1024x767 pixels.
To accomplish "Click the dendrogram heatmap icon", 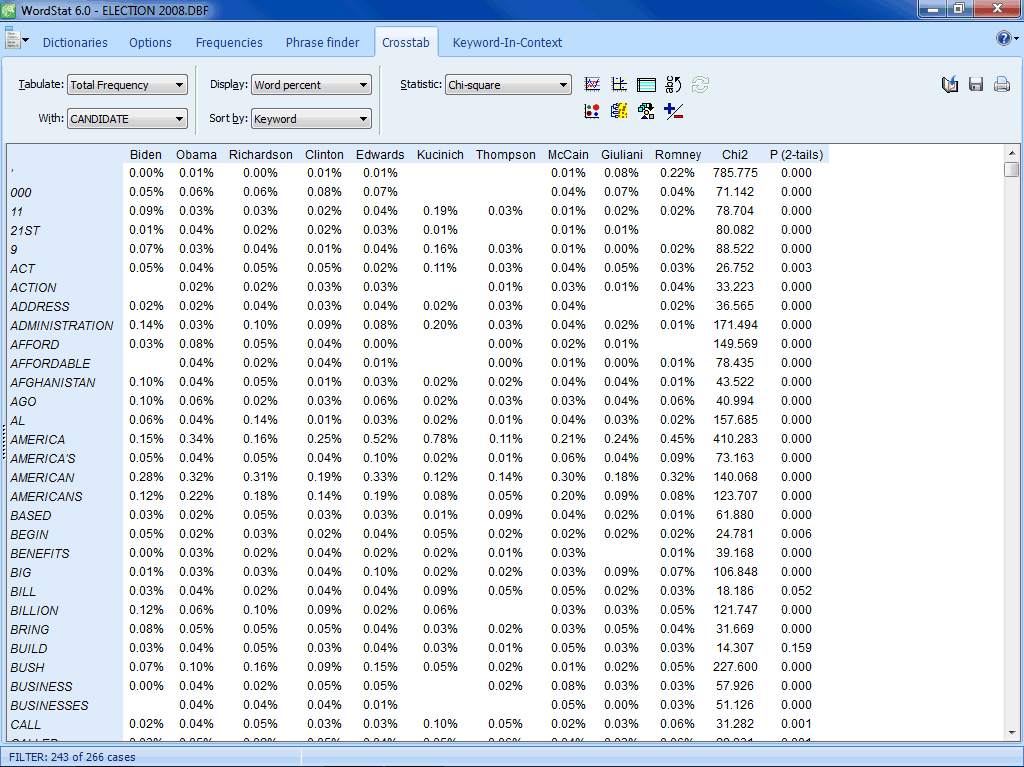I will (x=619, y=111).
